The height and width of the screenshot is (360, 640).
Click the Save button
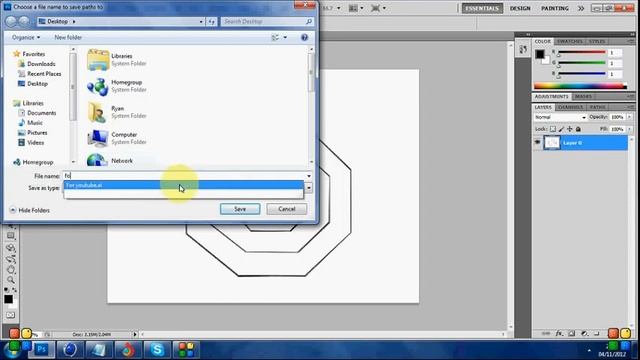click(240, 209)
